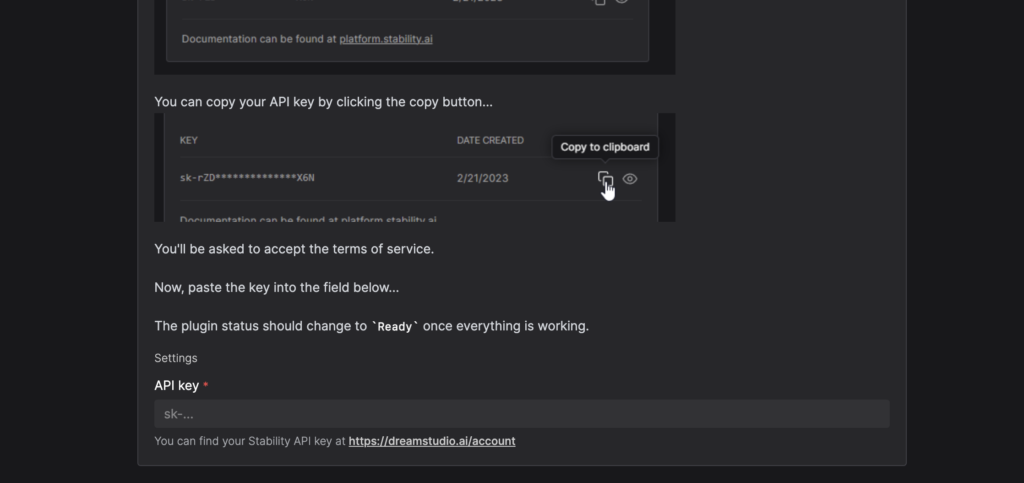
Task: Click the masked key sk-rZD text
Action: (x=247, y=178)
